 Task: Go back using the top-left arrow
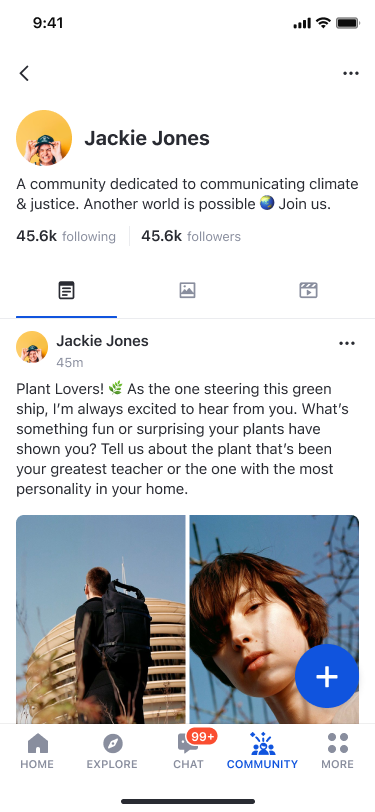pos(24,73)
